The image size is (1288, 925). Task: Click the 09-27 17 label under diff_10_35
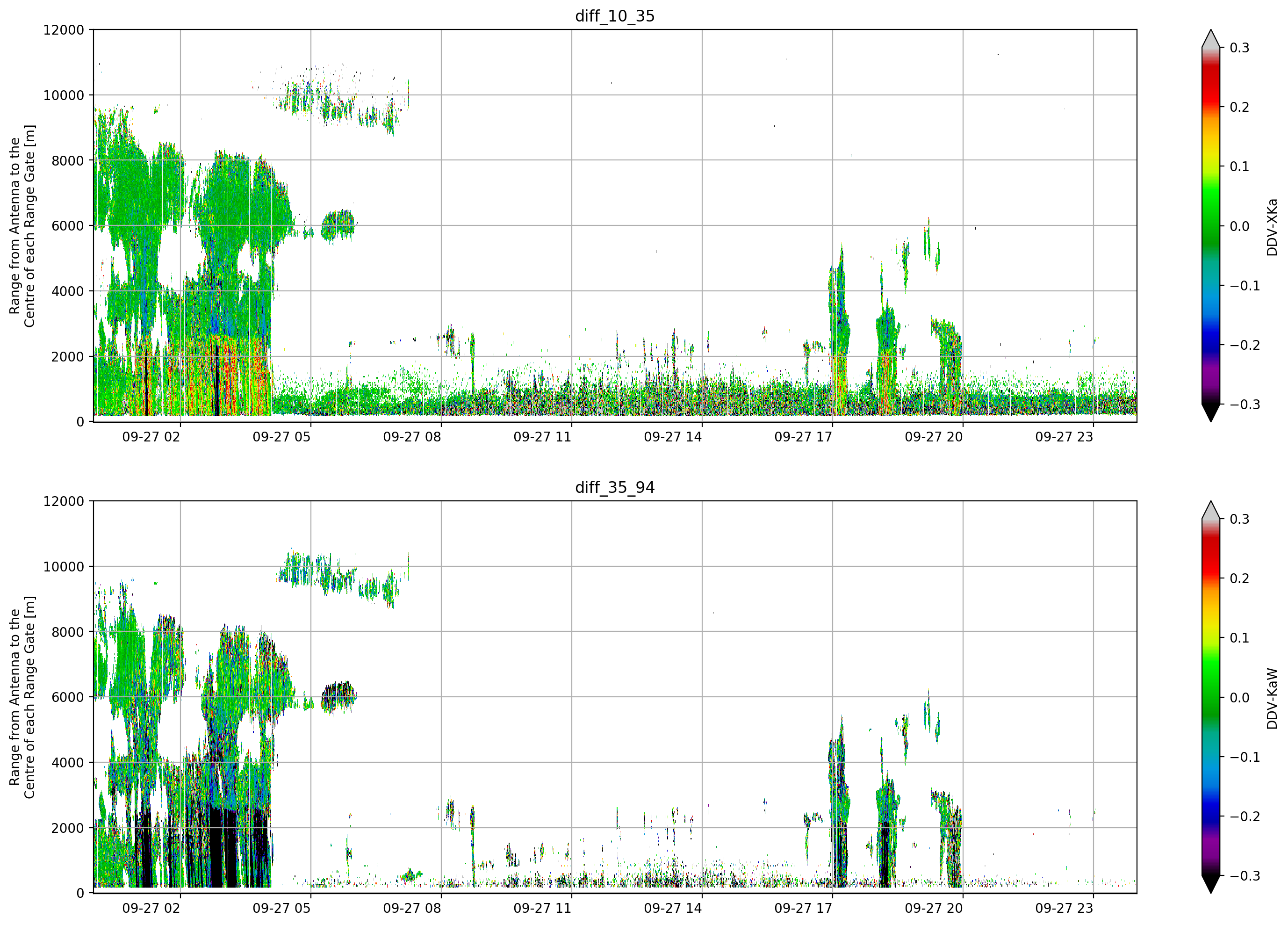pyautogui.click(x=803, y=437)
